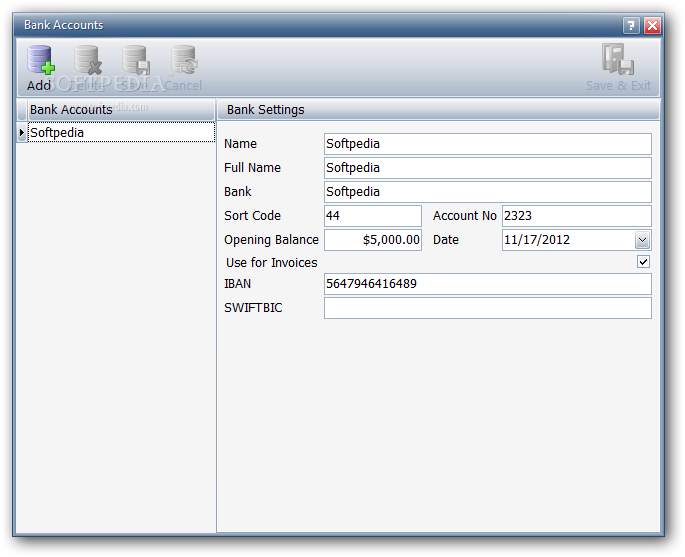Click into the IBAN field
The height and width of the screenshot is (557, 685).
pos(488,284)
